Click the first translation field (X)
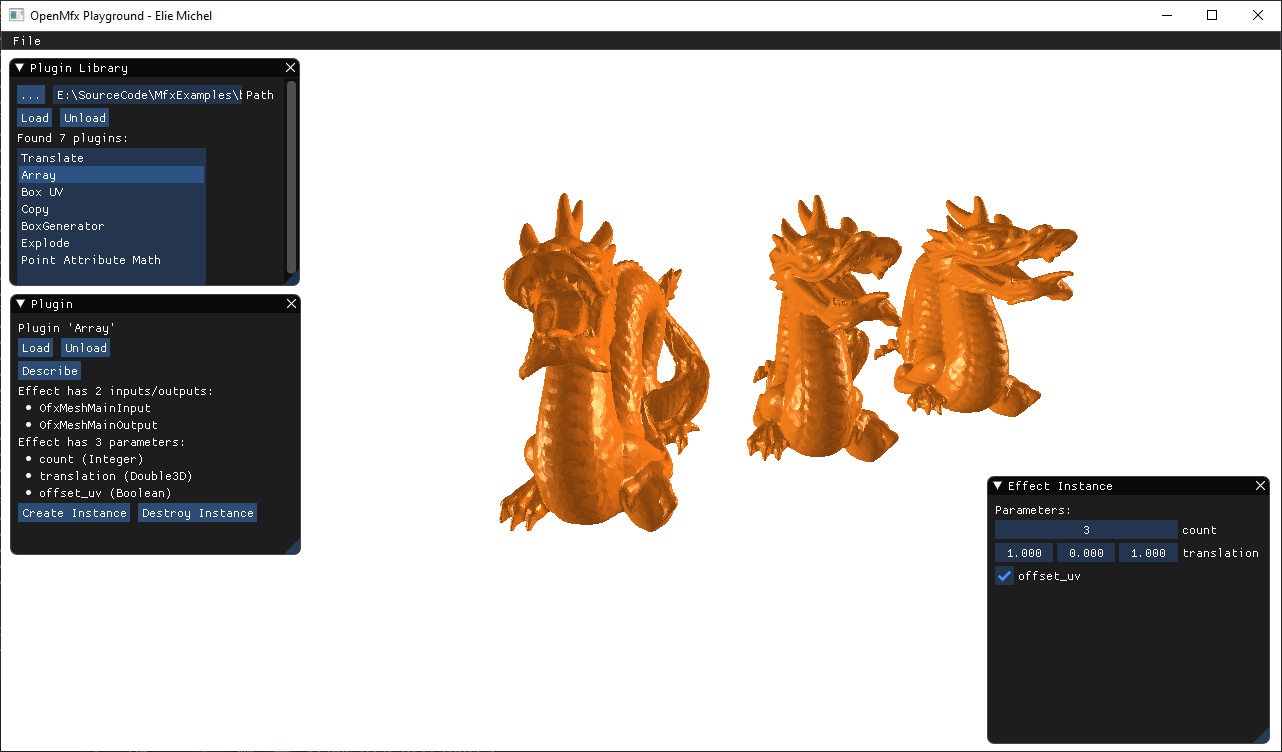1282x752 pixels. click(1024, 553)
